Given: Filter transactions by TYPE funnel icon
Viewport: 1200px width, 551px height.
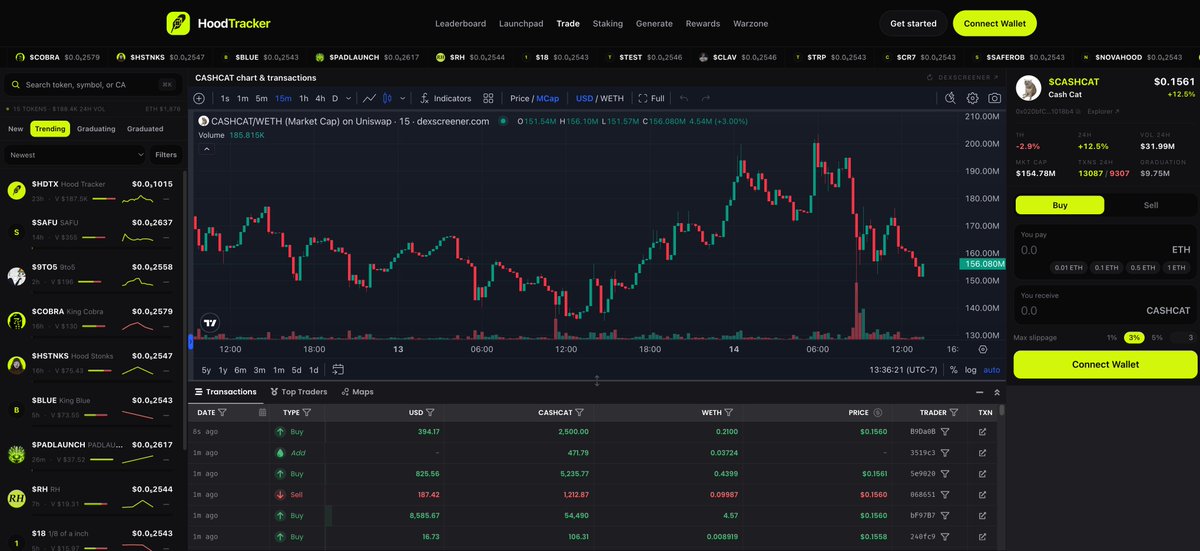Looking at the screenshot, I should coord(308,412).
